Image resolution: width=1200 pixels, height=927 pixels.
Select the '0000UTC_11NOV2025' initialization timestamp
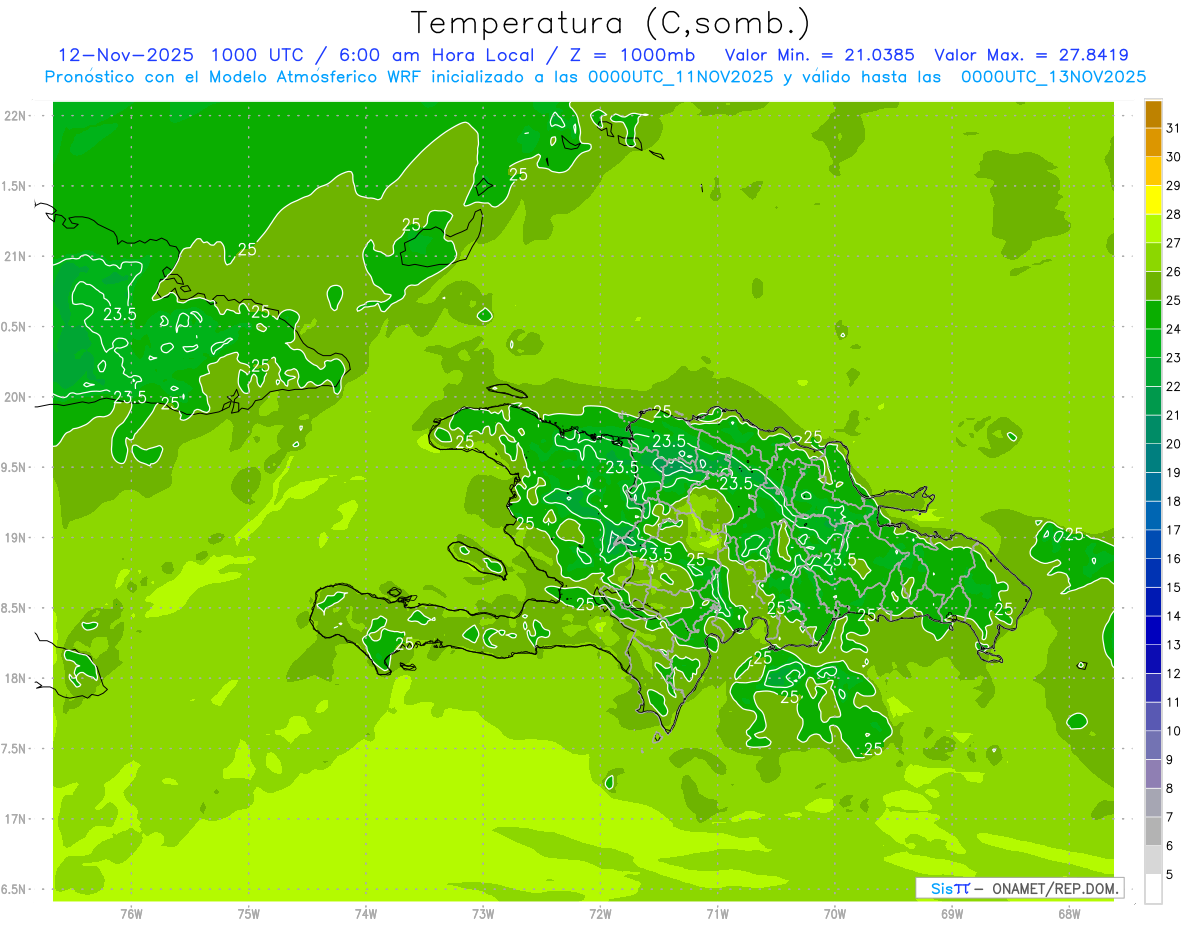point(681,77)
